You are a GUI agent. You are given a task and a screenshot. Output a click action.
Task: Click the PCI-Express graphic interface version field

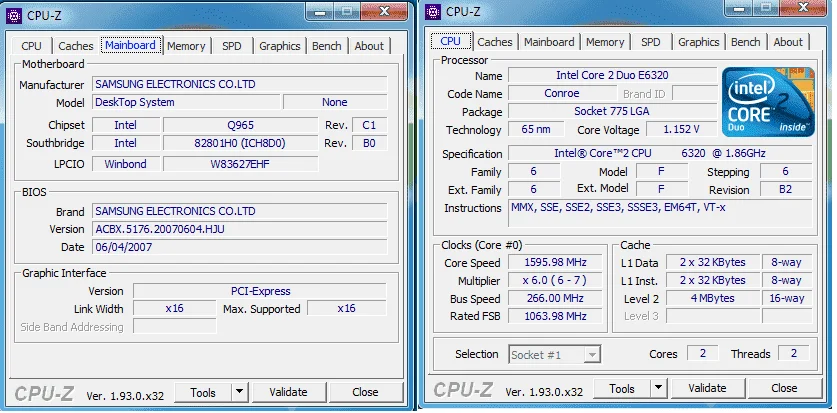(x=260, y=291)
